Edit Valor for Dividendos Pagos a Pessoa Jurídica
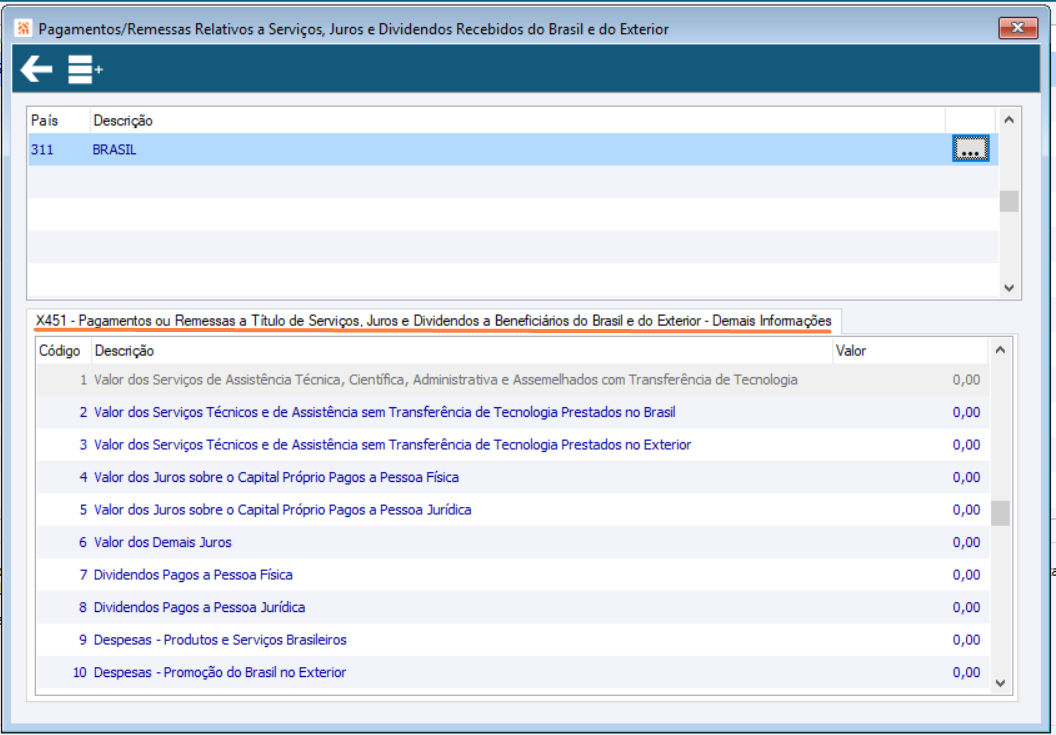1056x735 pixels. click(x=910, y=607)
